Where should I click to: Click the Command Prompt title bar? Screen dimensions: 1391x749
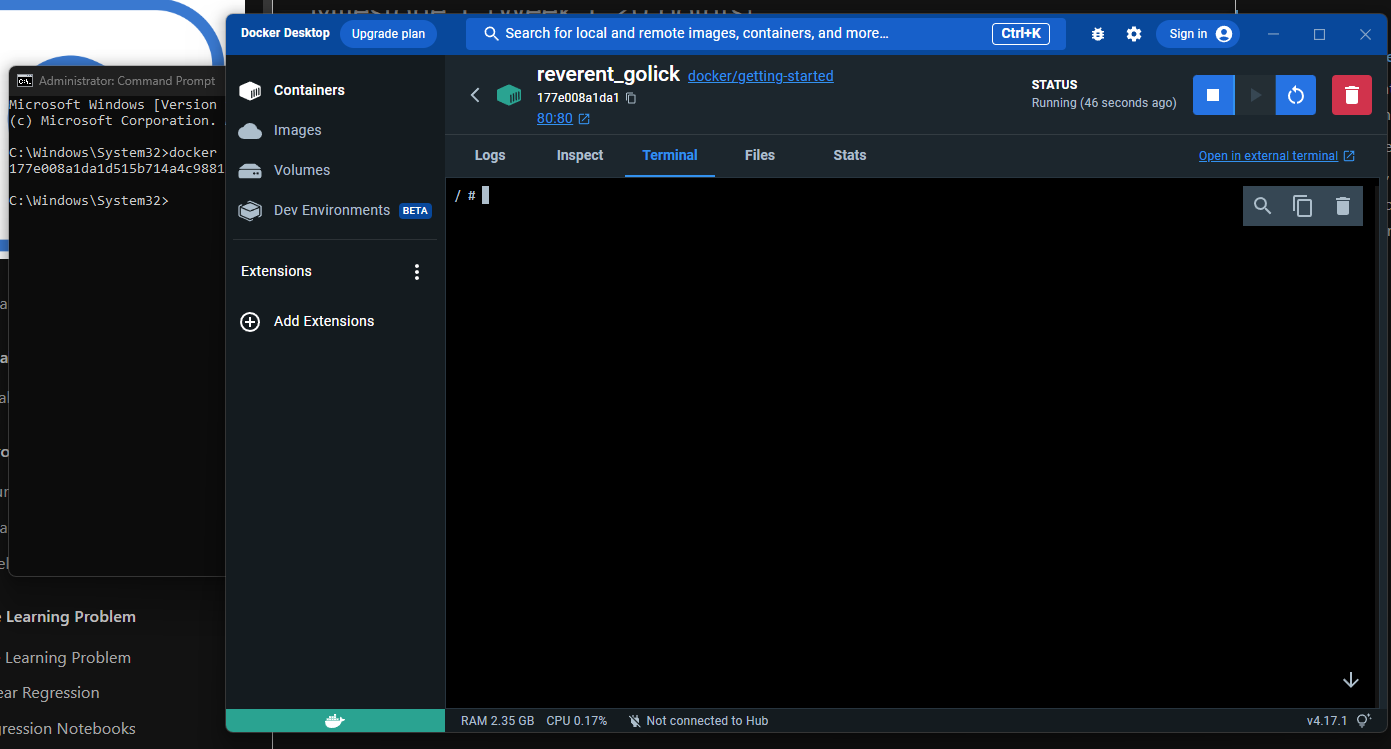118,81
